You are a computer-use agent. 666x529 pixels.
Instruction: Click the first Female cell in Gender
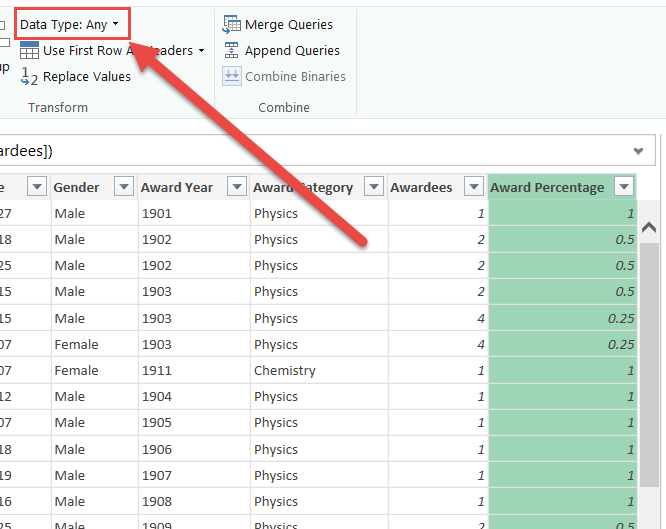(76, 344)
